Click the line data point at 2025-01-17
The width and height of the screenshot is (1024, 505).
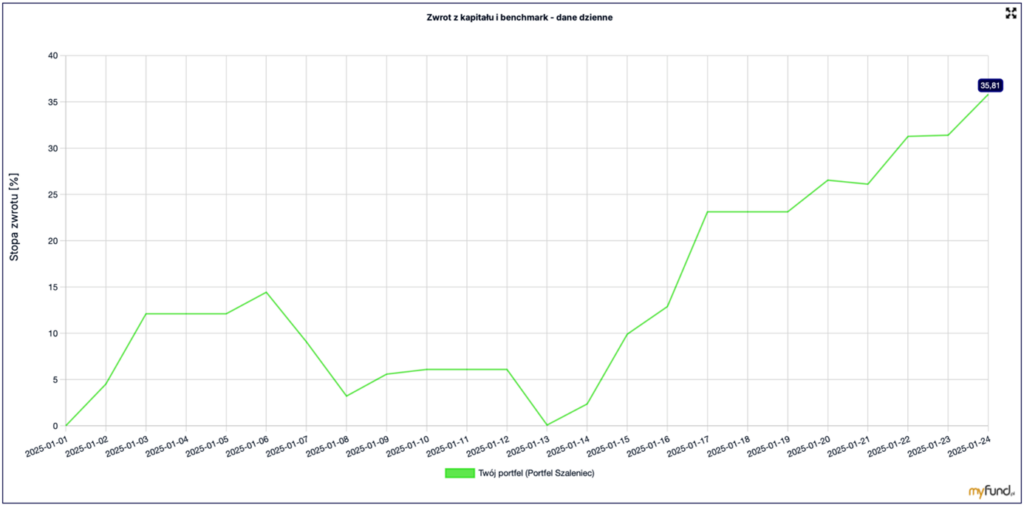[x=707, y=212]
